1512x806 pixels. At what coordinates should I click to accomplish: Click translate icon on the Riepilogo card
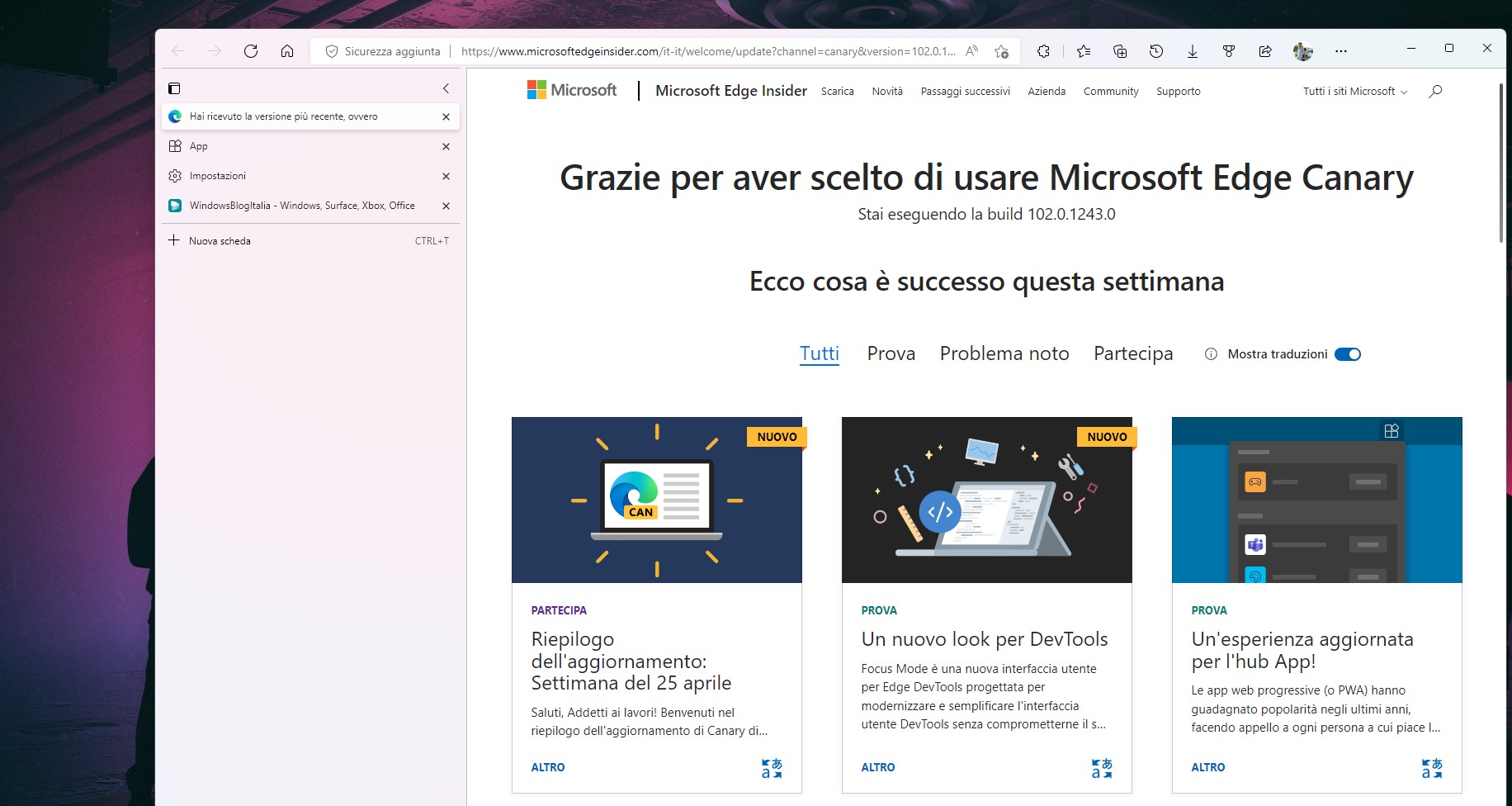tap(772, 768)
